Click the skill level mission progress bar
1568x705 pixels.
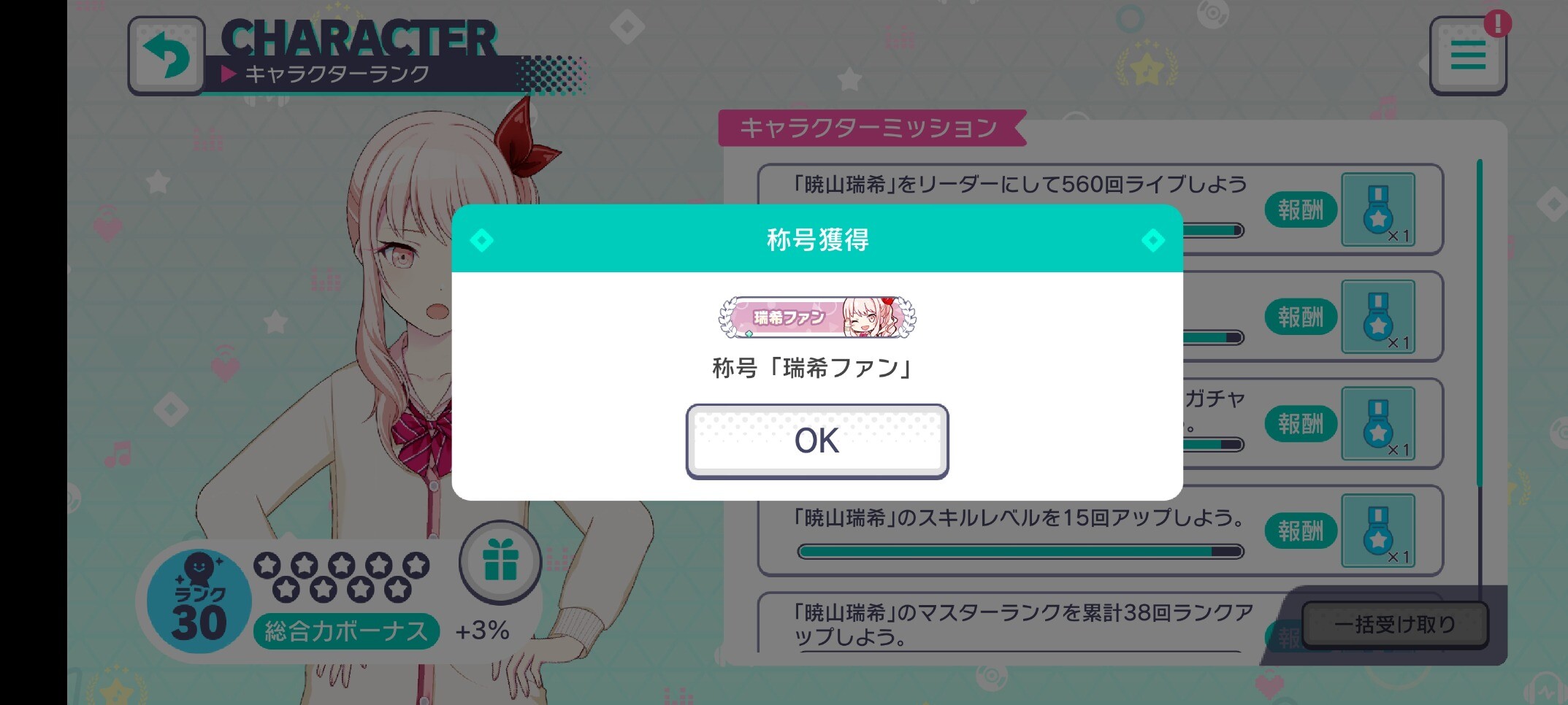pos(1020,552)
